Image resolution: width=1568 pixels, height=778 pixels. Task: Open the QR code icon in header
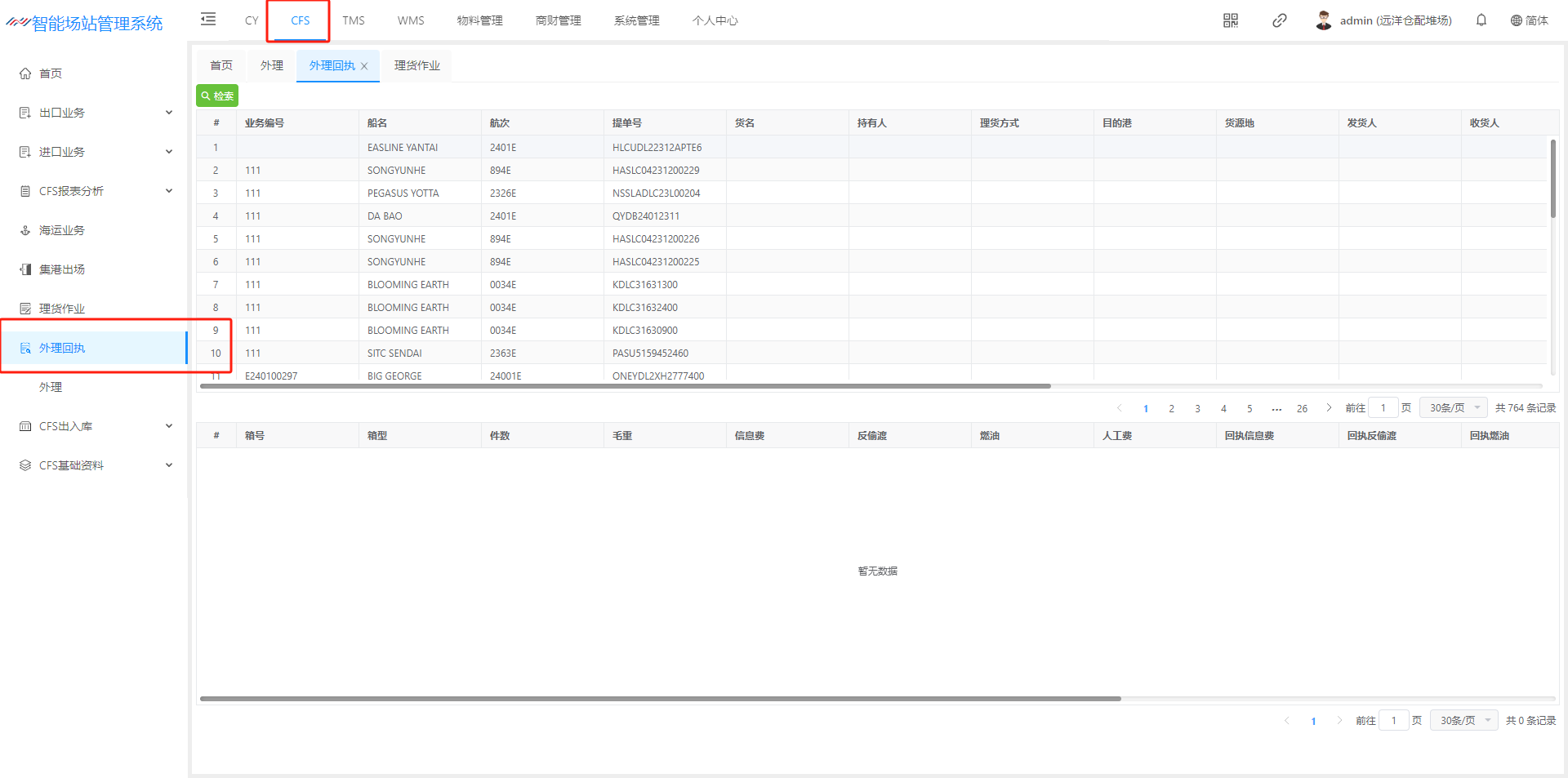[x=1230, y=20]
